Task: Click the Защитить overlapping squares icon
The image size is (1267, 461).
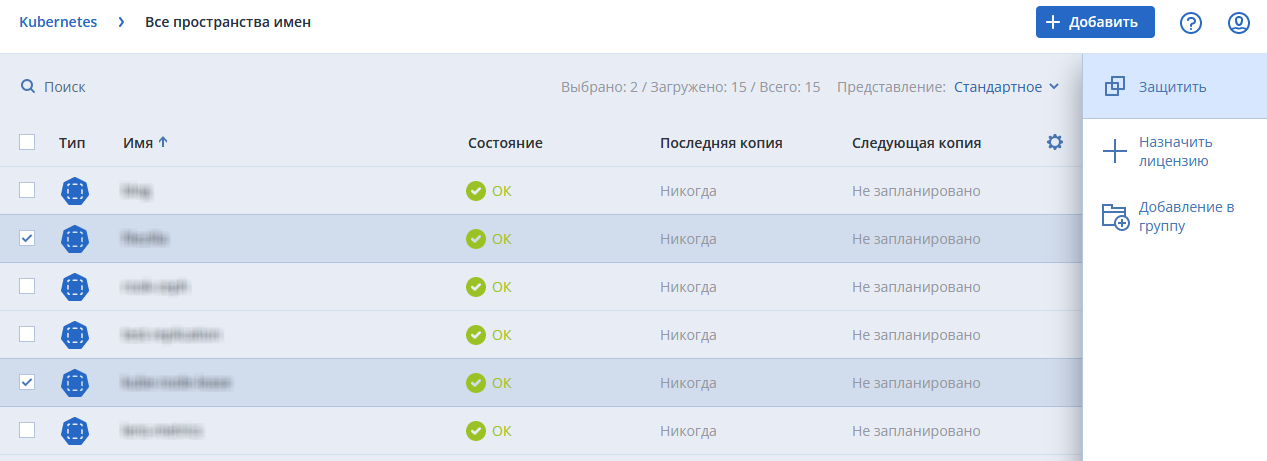Action: pyautogui.click(x=1115, y=87)
